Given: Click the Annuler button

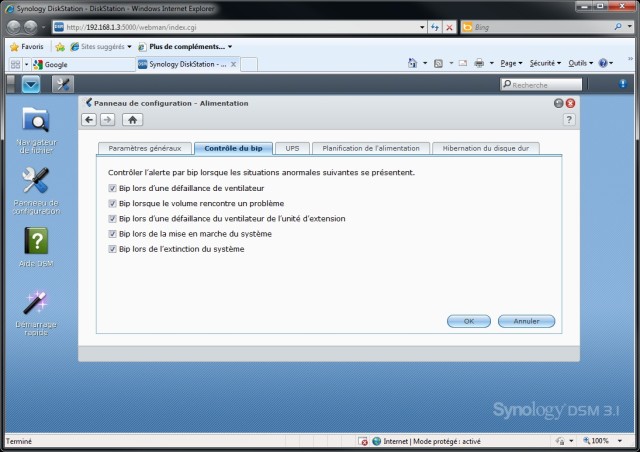Looking at the screenshot, I should click(526, 321).
